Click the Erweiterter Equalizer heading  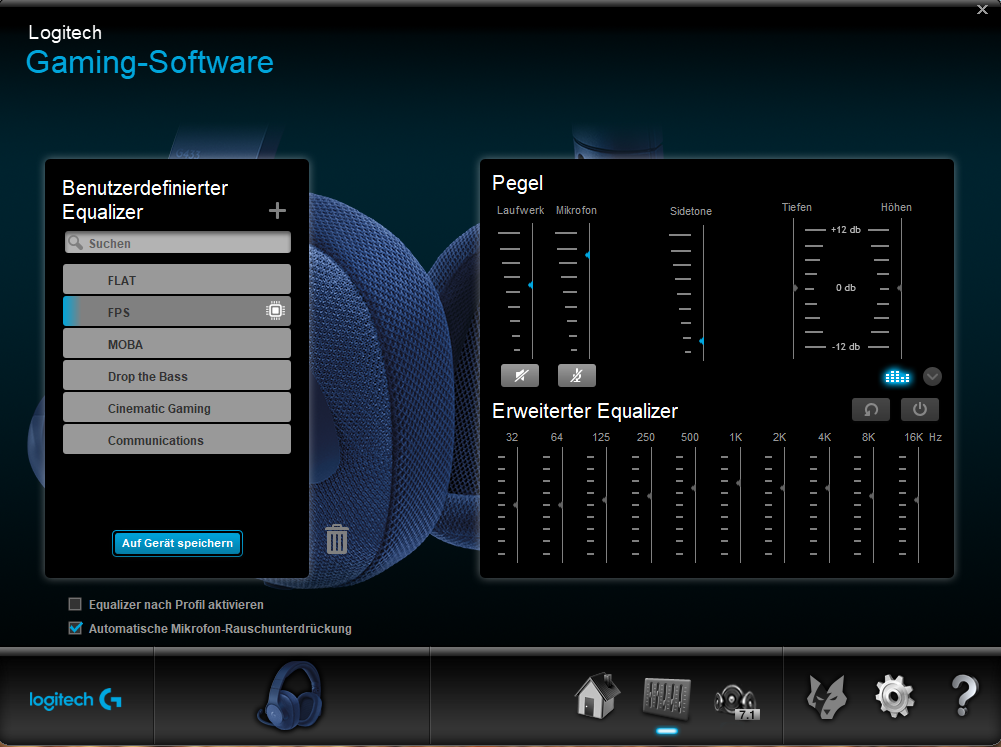tap(585, 411)
